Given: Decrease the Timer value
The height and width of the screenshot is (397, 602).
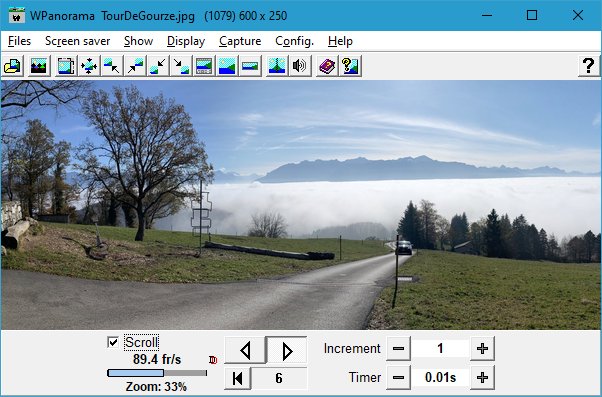Looking at the screenshot, I should point(398,377).
